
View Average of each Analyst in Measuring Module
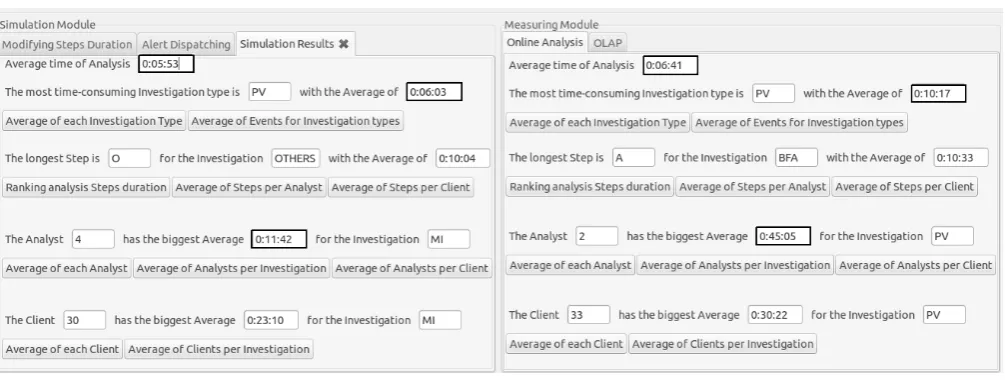570,265
